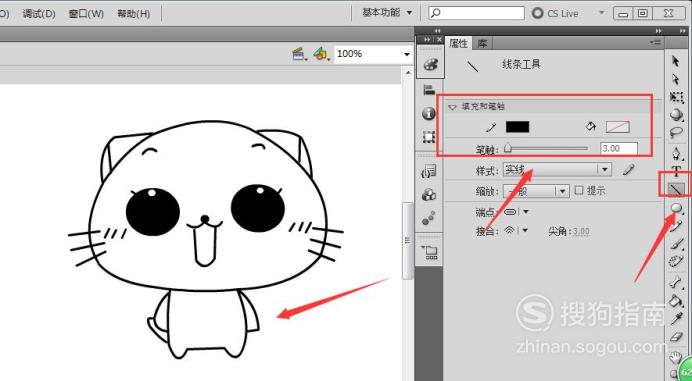This screenshot has width=692, height=381.
Task: Open the Motion Presets panel icon
Action: coord(429,218)
